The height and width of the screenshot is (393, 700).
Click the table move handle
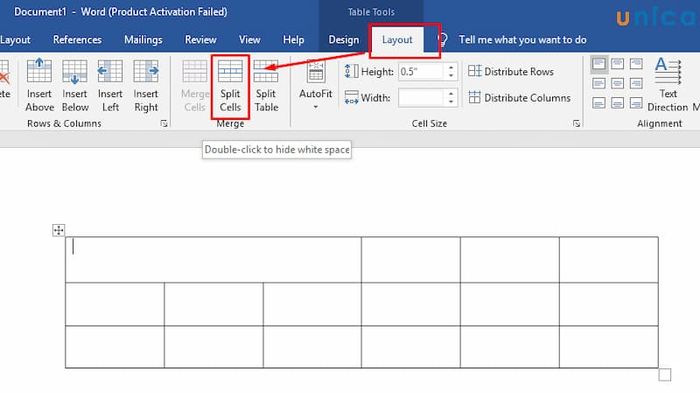click(x=58, y=230)
